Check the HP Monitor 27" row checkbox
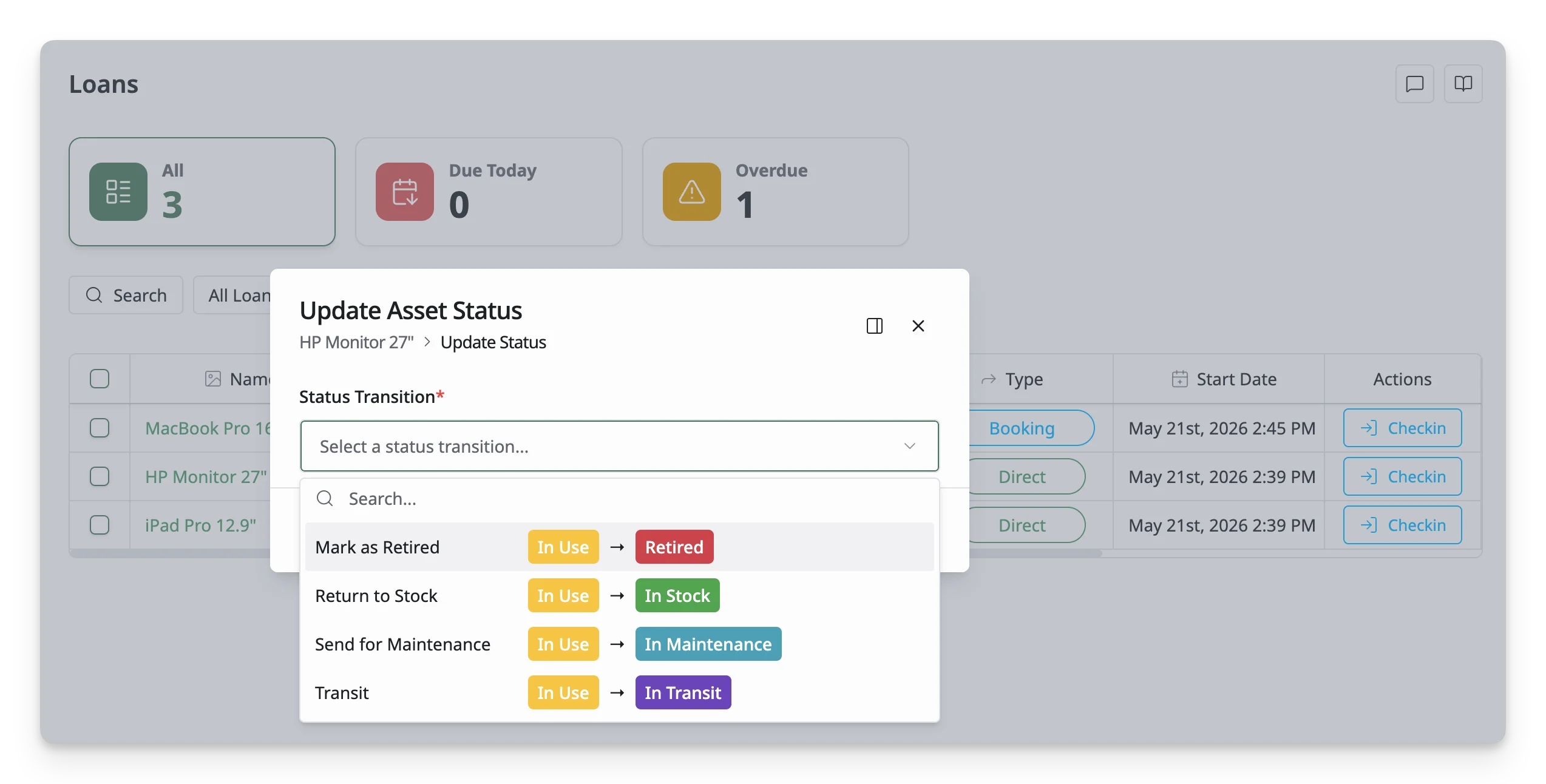The image size is (1546, 784). point(100,476)
